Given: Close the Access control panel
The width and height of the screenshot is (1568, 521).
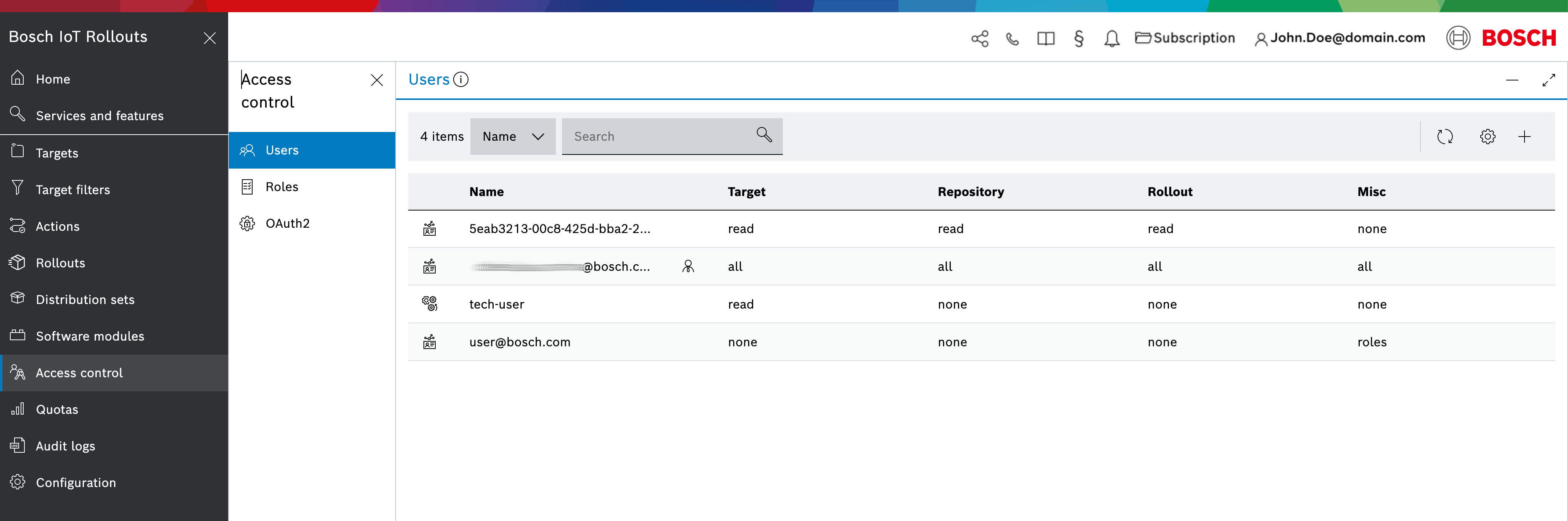Looking at the screenshot, I should (377, 80).
